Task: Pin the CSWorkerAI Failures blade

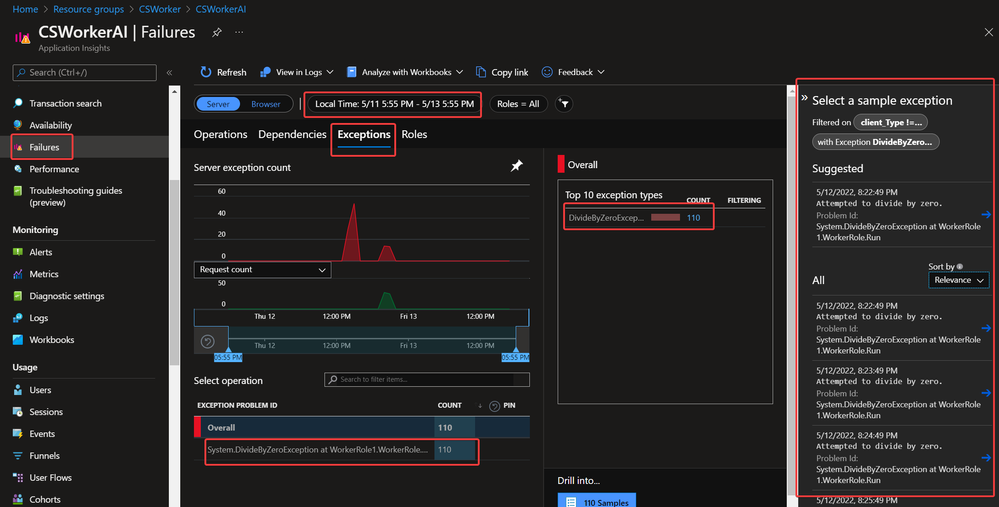Action: click(x=217, y=32)
